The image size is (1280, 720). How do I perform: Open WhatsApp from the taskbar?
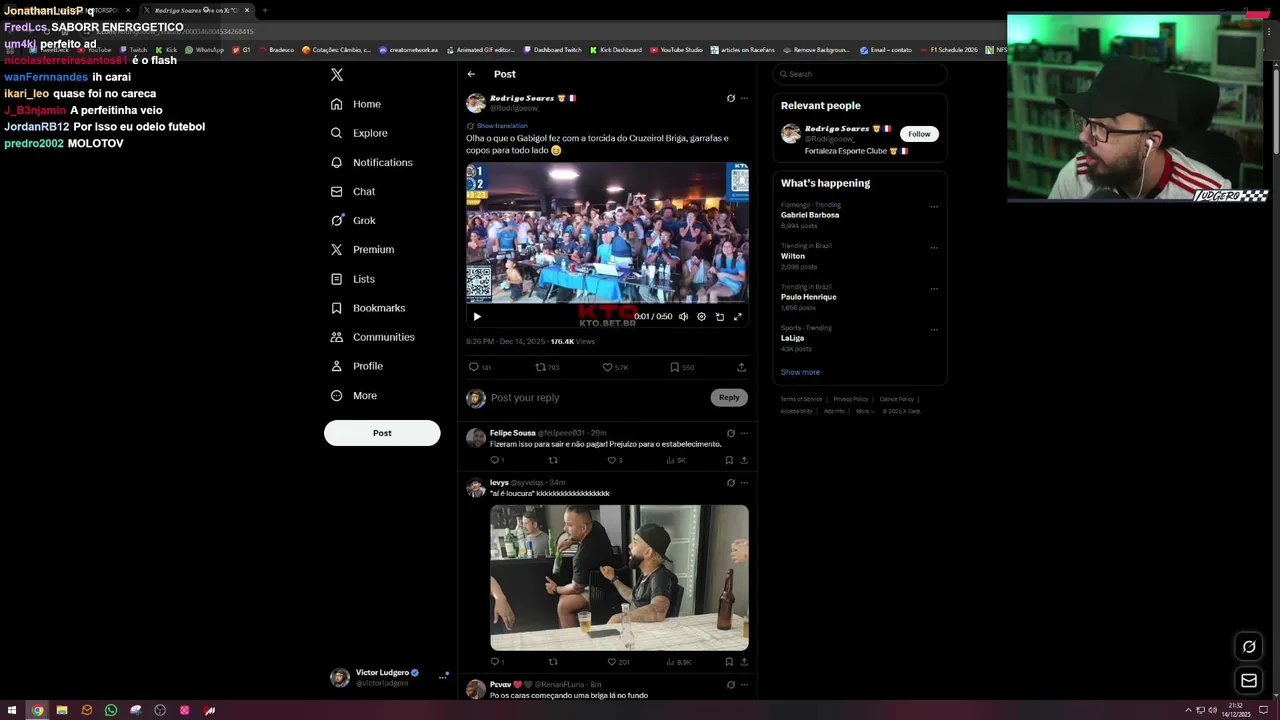111,711
